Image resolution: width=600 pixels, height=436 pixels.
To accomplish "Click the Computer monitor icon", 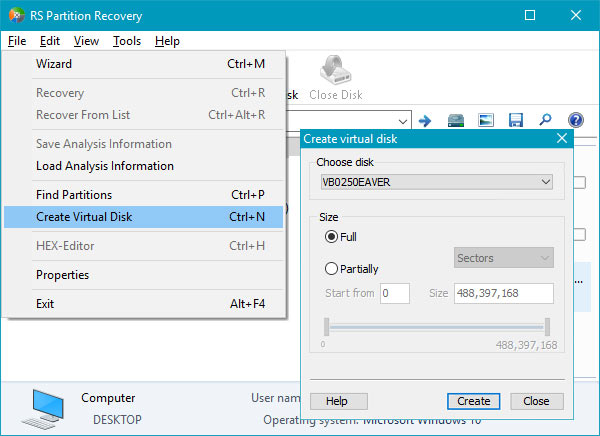I will point(43,409).
